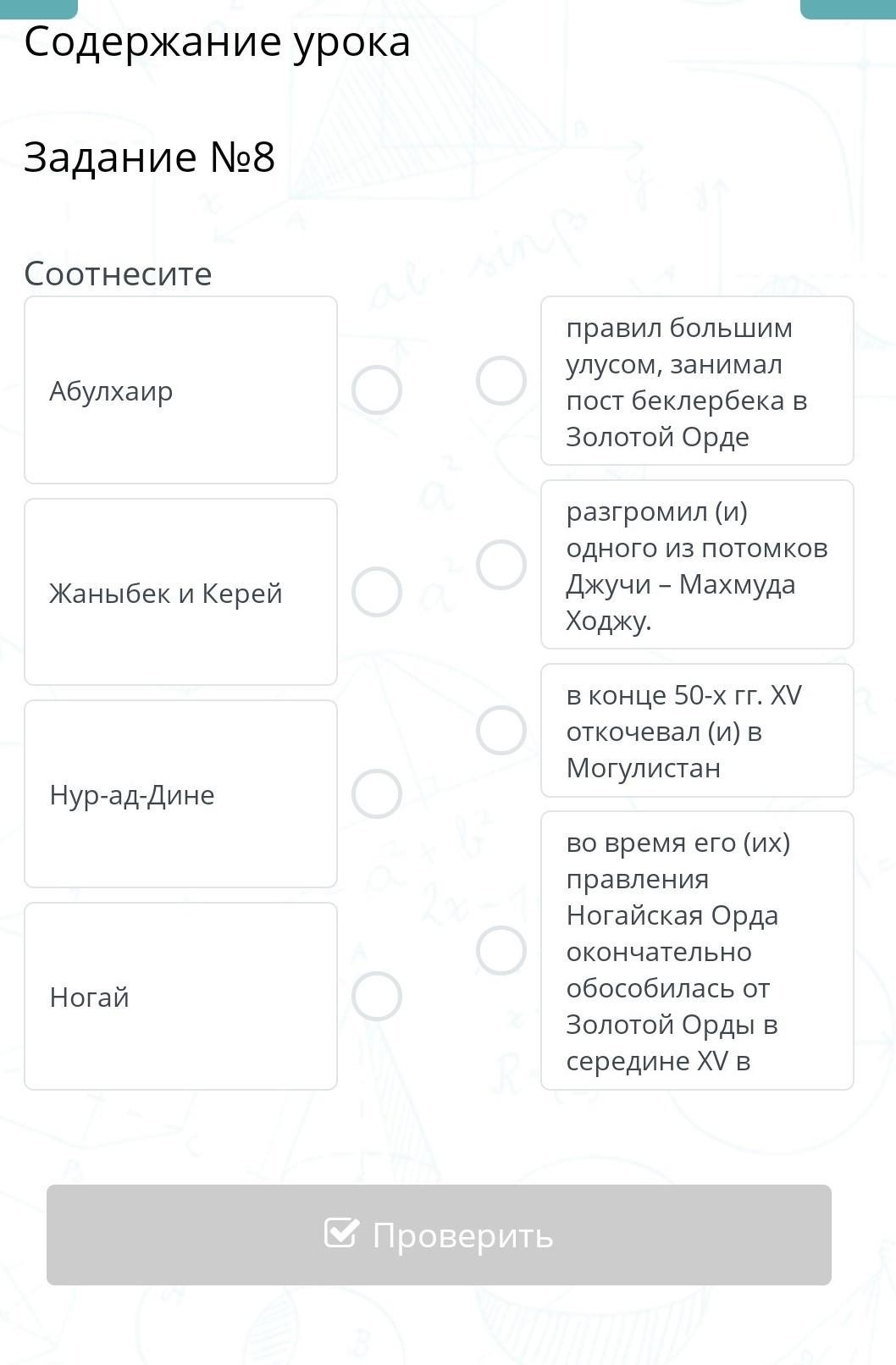Select circle beside Махмуда Ходжу answer
Screen dimensions: 896x1365
(x=501, y=565)
